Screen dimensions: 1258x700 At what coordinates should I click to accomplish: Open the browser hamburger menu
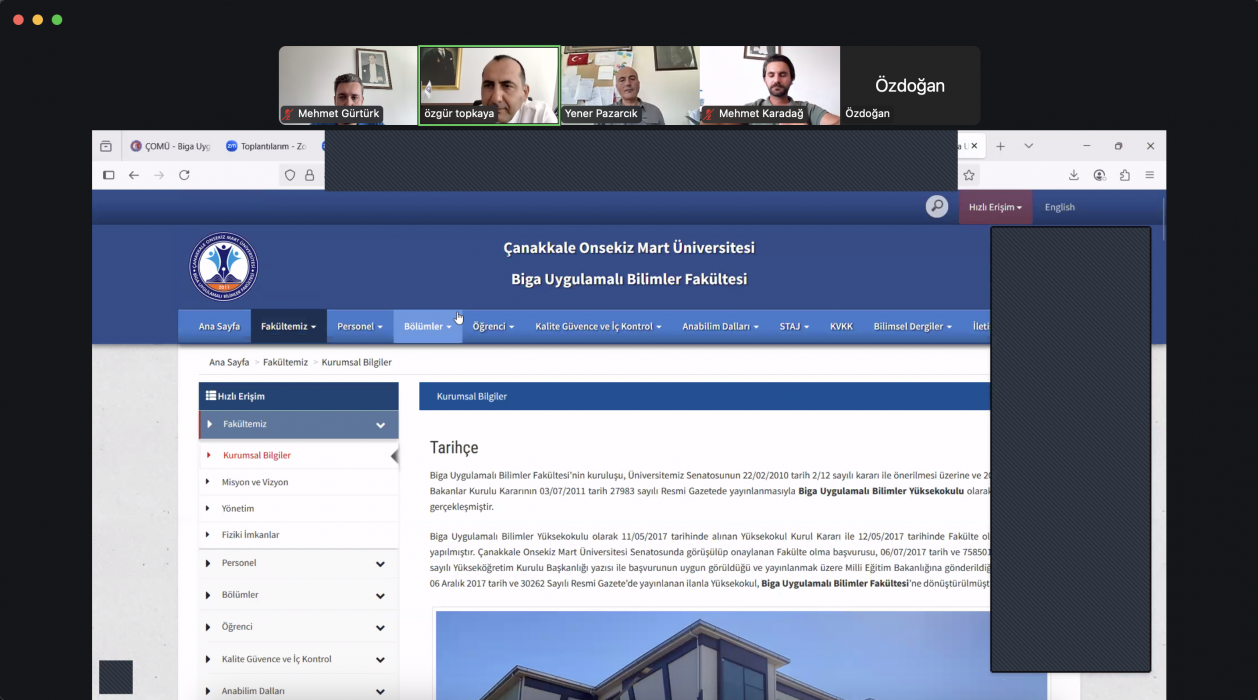[1150, 175]
